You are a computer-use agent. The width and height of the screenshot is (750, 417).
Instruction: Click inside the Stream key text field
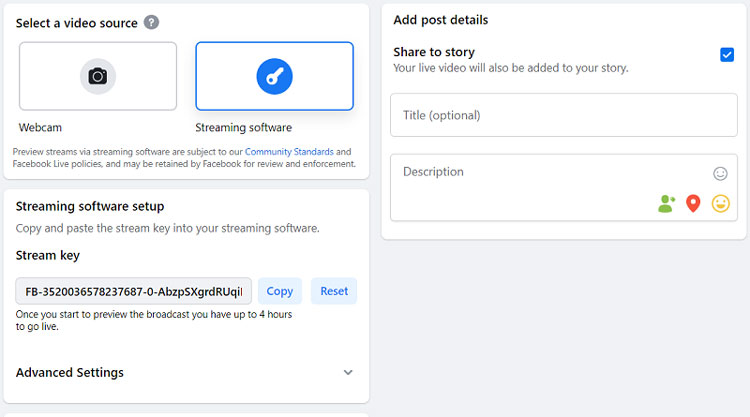coord(133,291)
